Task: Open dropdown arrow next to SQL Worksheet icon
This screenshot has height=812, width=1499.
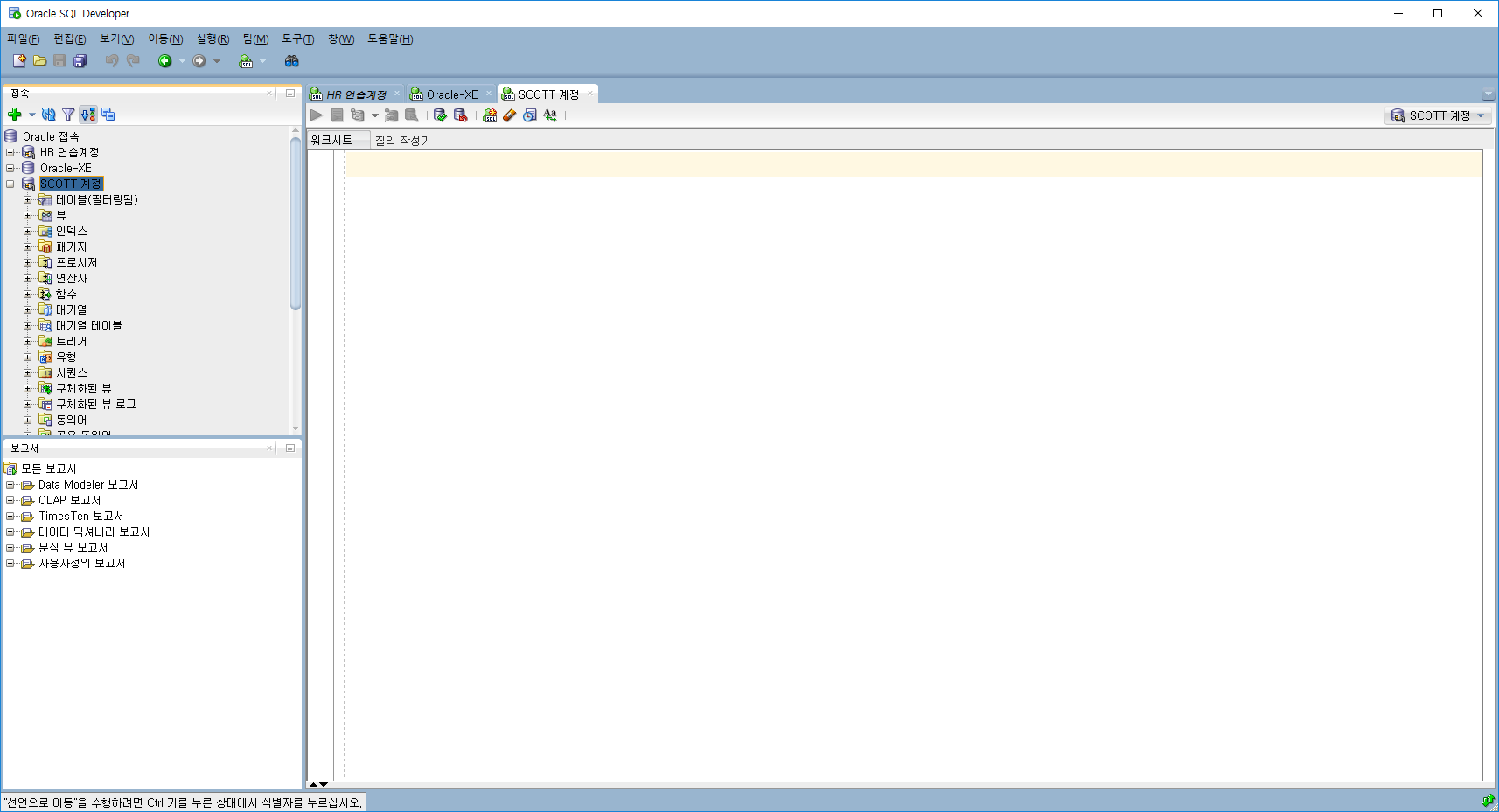Action: 262,61
